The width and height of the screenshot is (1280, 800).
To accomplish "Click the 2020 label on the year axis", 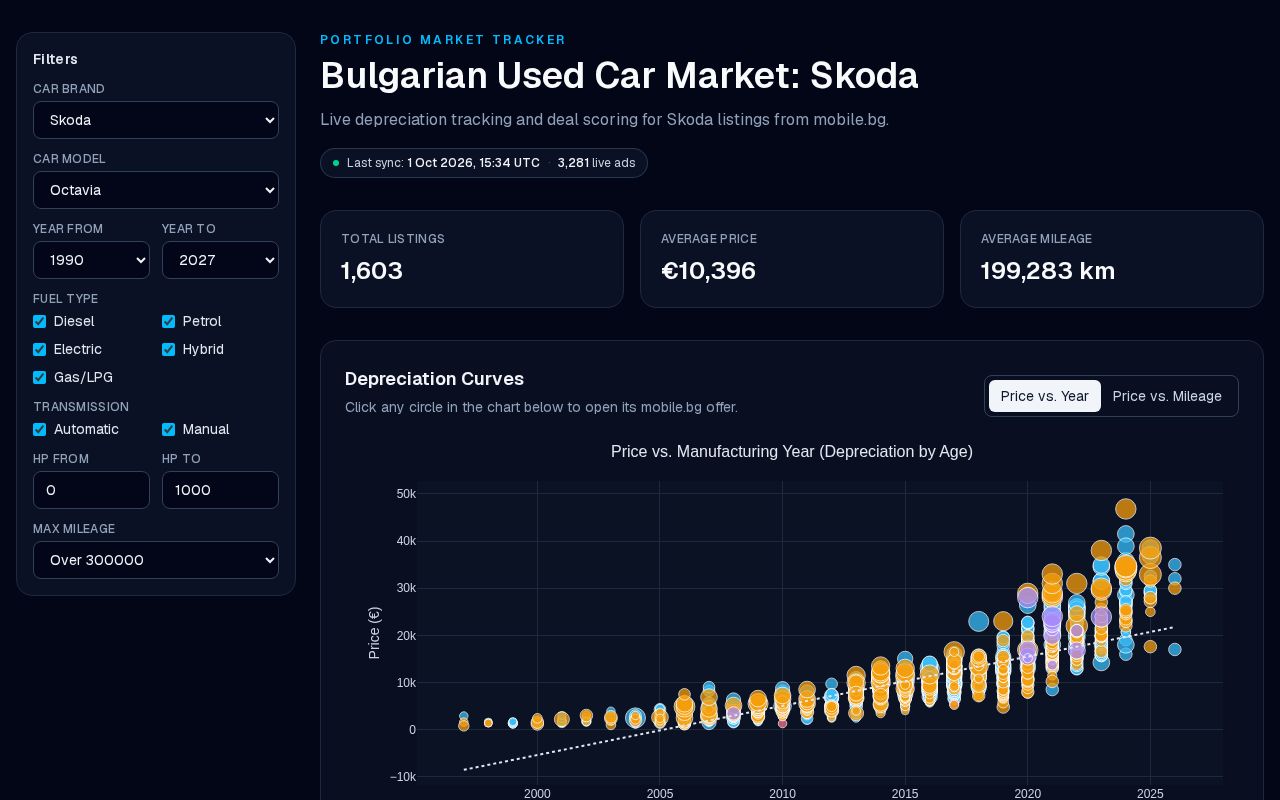I will click(1027, 794).
